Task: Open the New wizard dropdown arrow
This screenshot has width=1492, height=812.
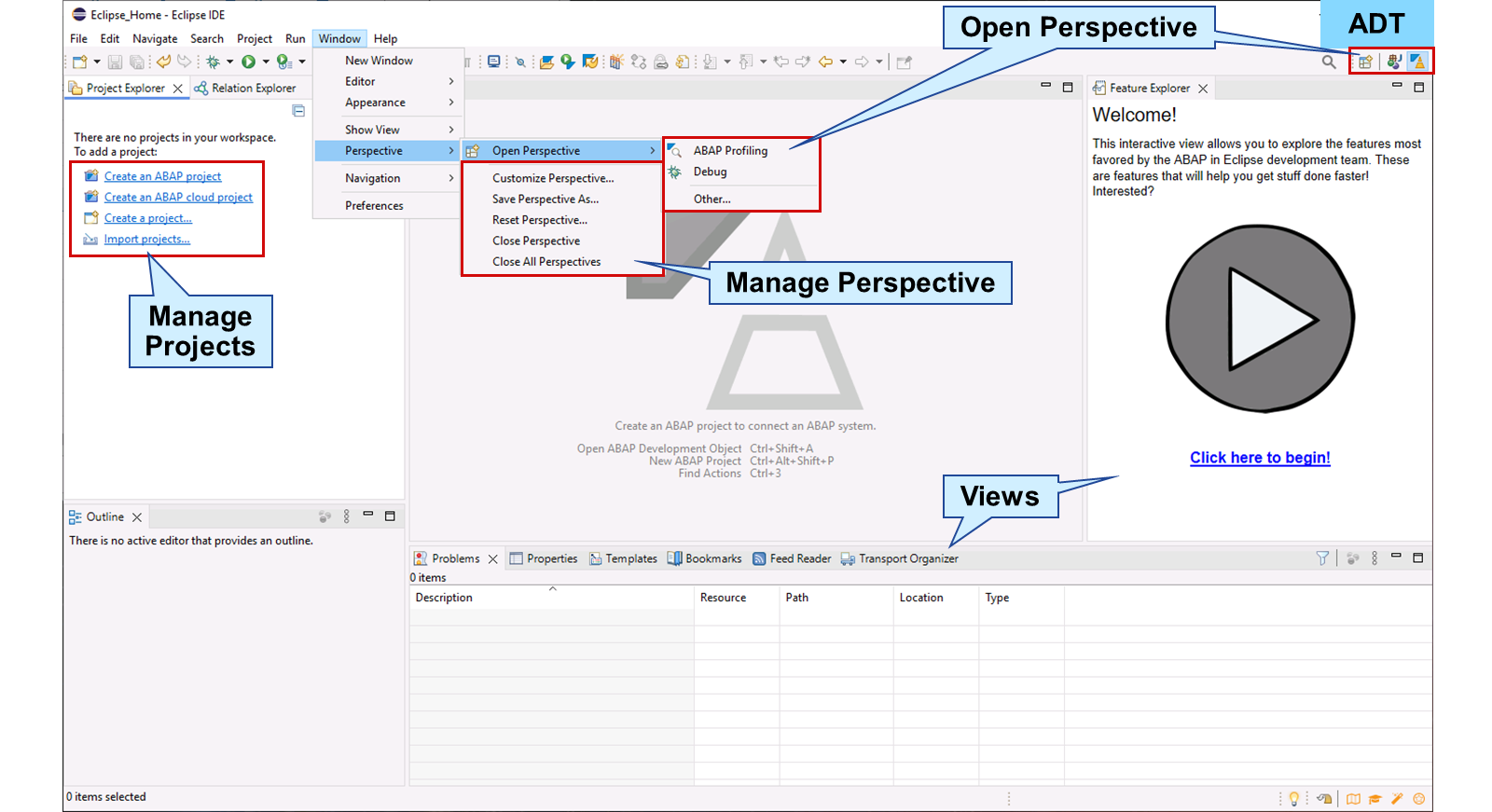Action: [97, 62]
